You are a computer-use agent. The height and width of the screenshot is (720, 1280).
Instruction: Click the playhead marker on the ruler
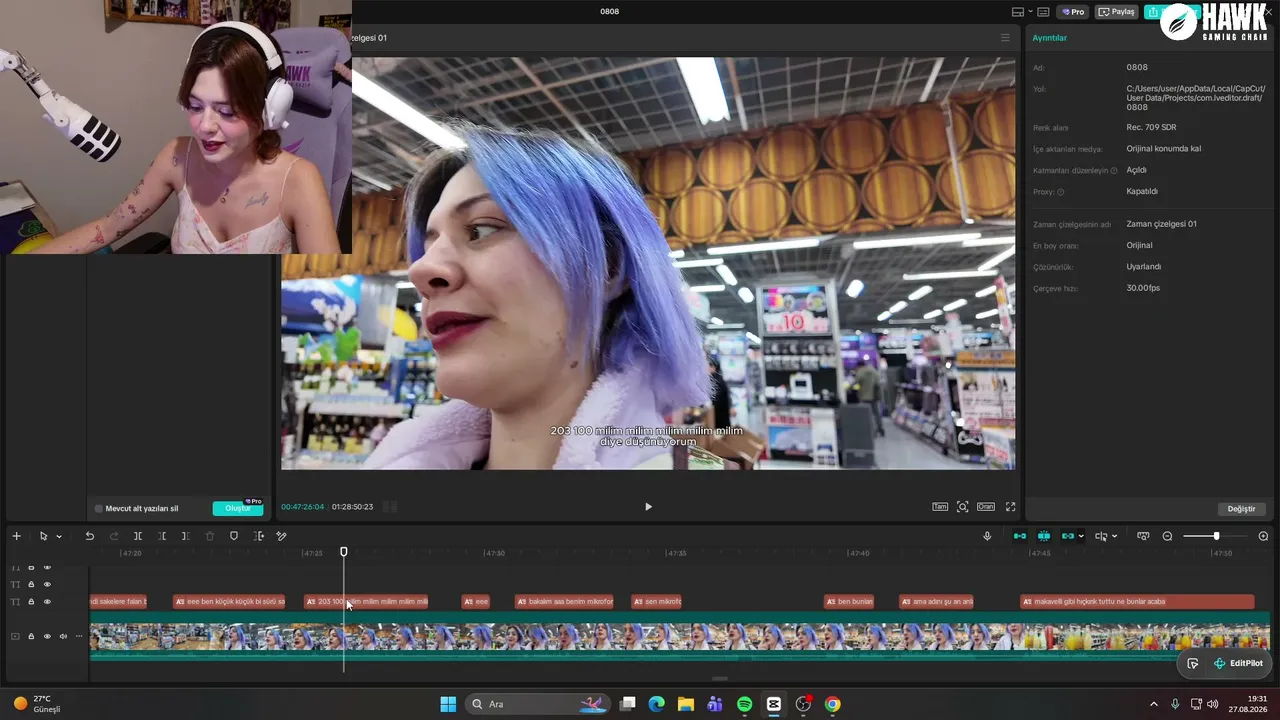click(344, 552)
